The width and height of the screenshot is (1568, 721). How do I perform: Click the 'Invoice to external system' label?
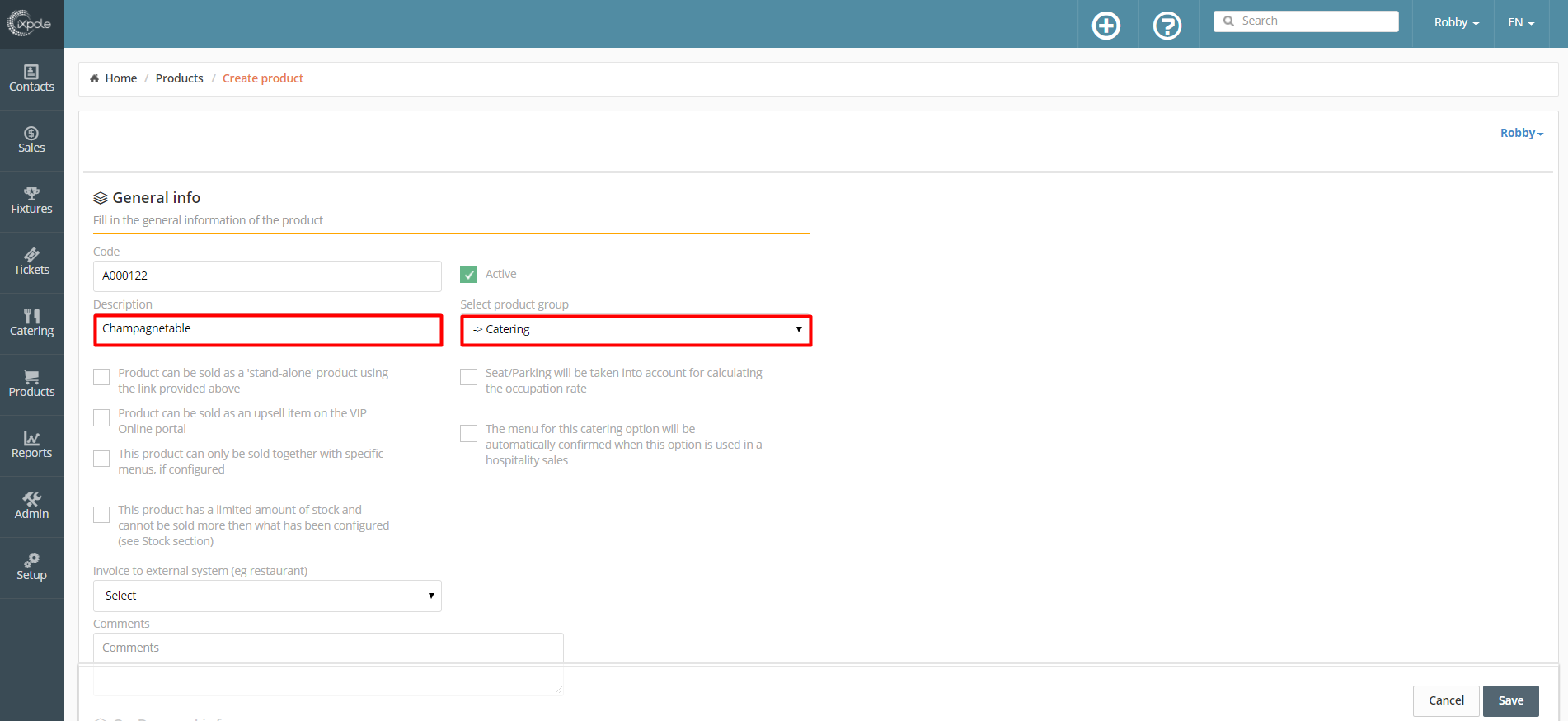point(200,571)
